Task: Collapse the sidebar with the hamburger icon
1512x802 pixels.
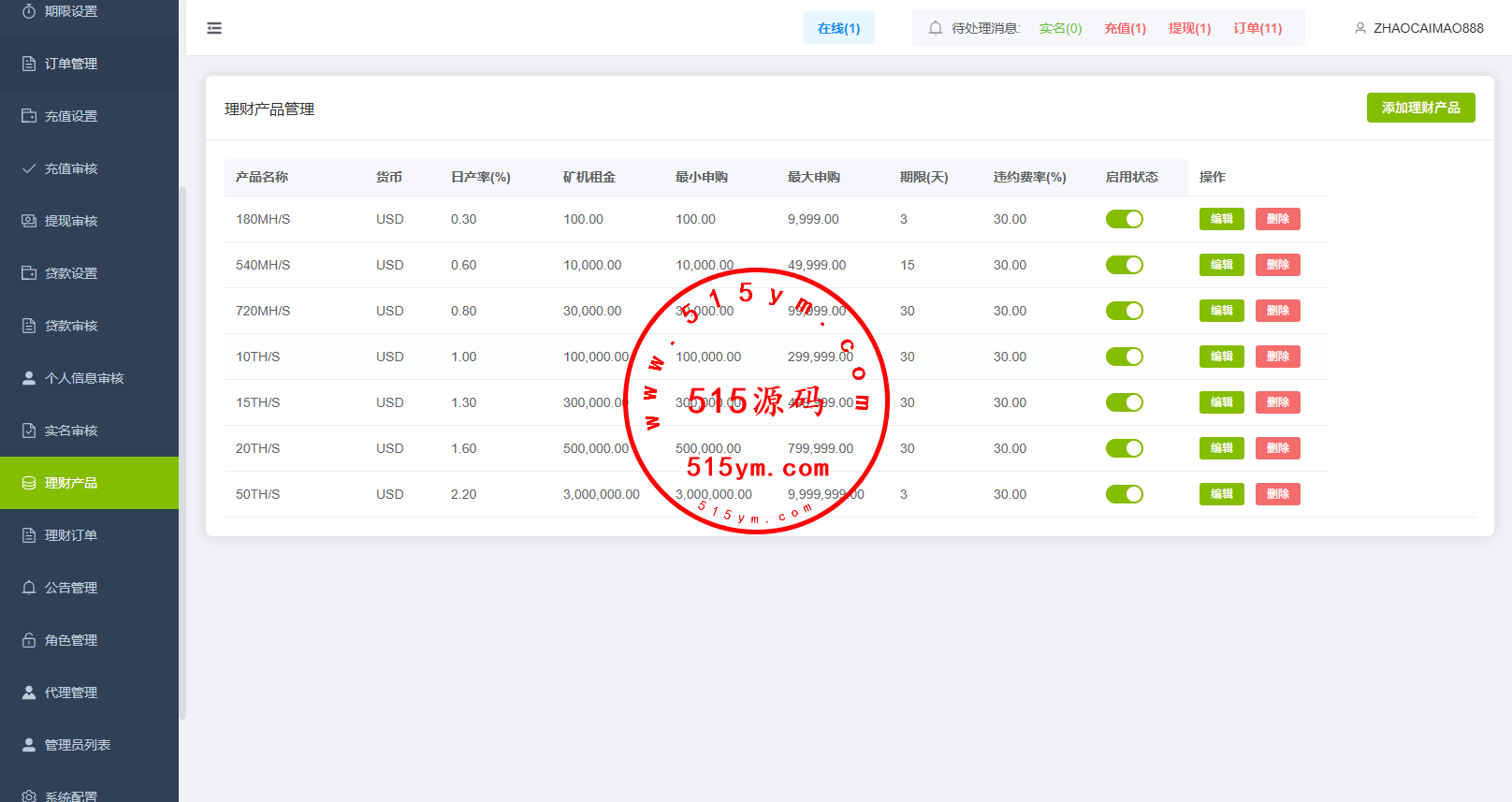Action: 214,28
